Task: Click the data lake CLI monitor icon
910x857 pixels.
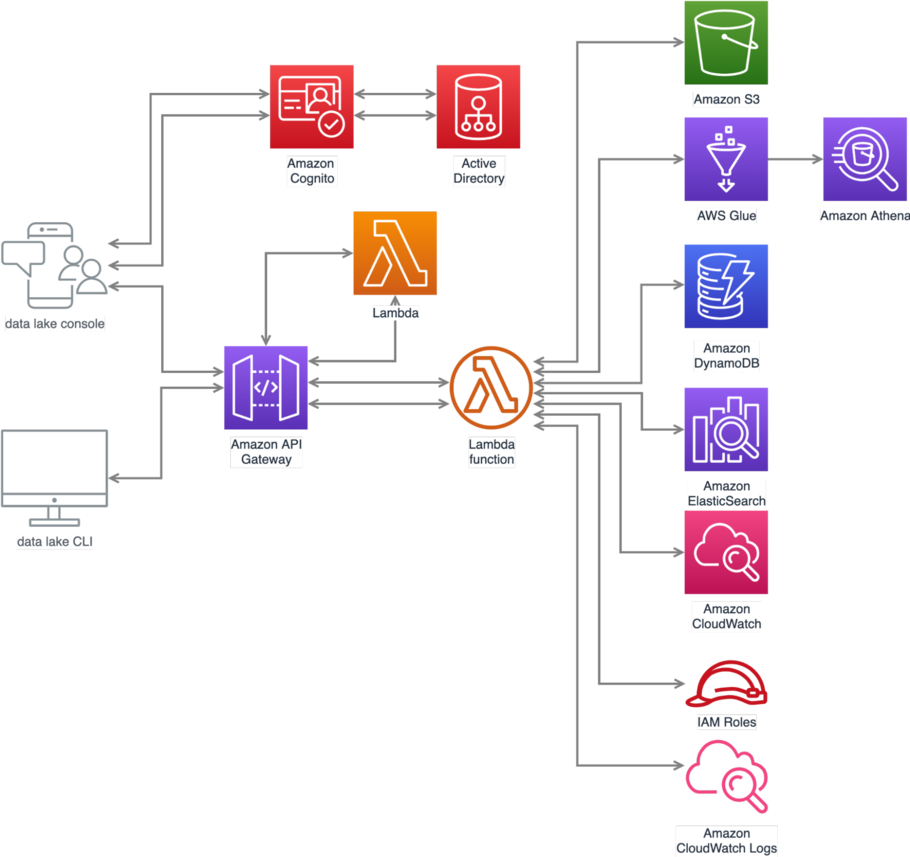Action: (57, 470)
